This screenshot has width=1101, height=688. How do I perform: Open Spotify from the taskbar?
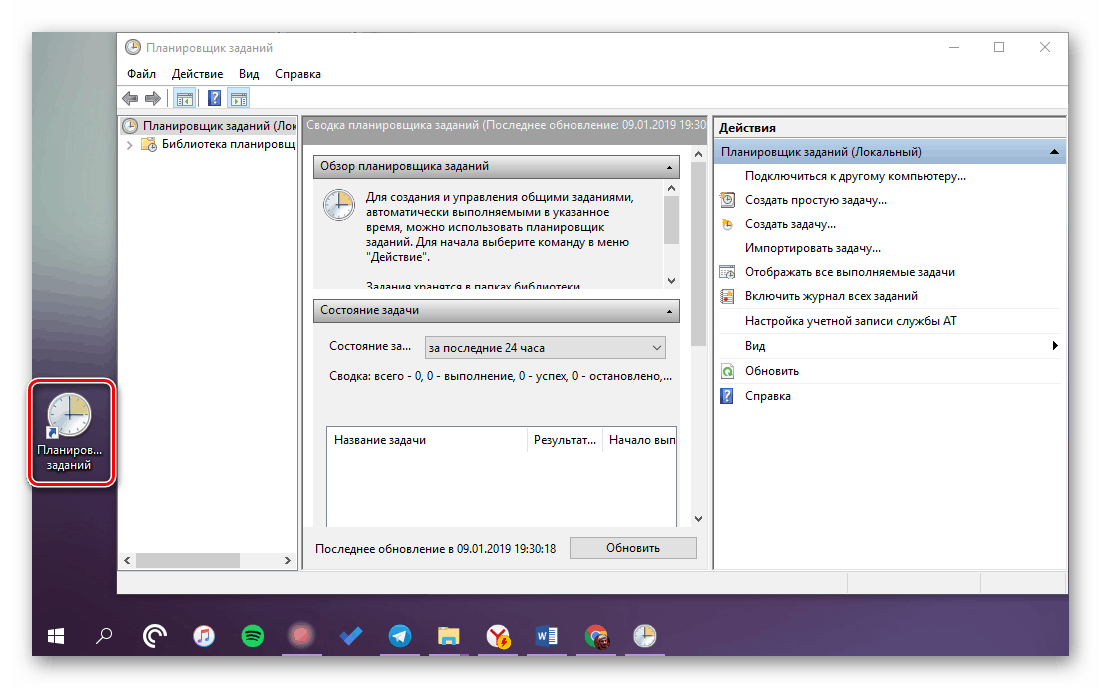click(x=253, y=637)
